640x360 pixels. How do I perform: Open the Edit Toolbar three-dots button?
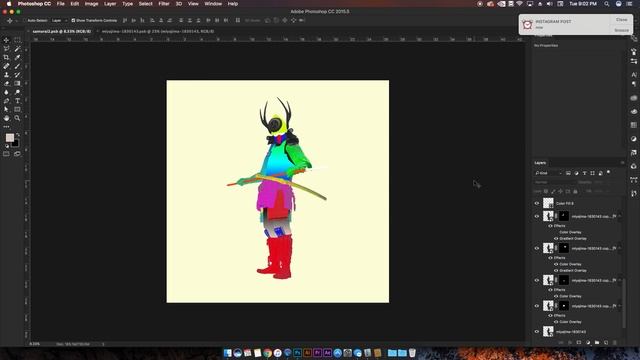(x=6, y=127)
